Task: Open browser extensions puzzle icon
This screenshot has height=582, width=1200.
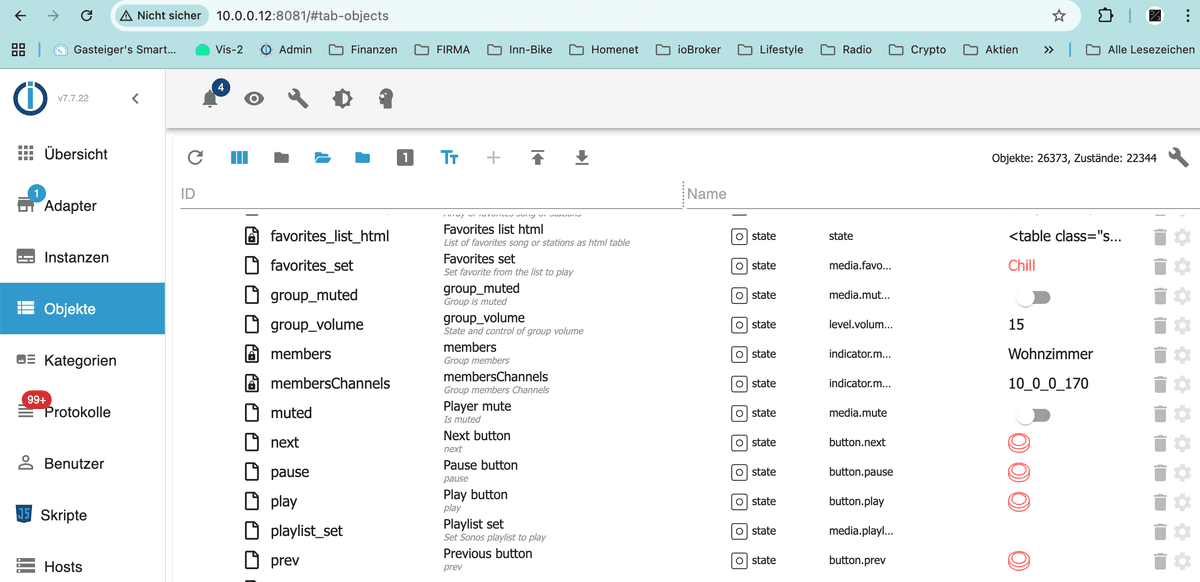Action: [1105, 16]
